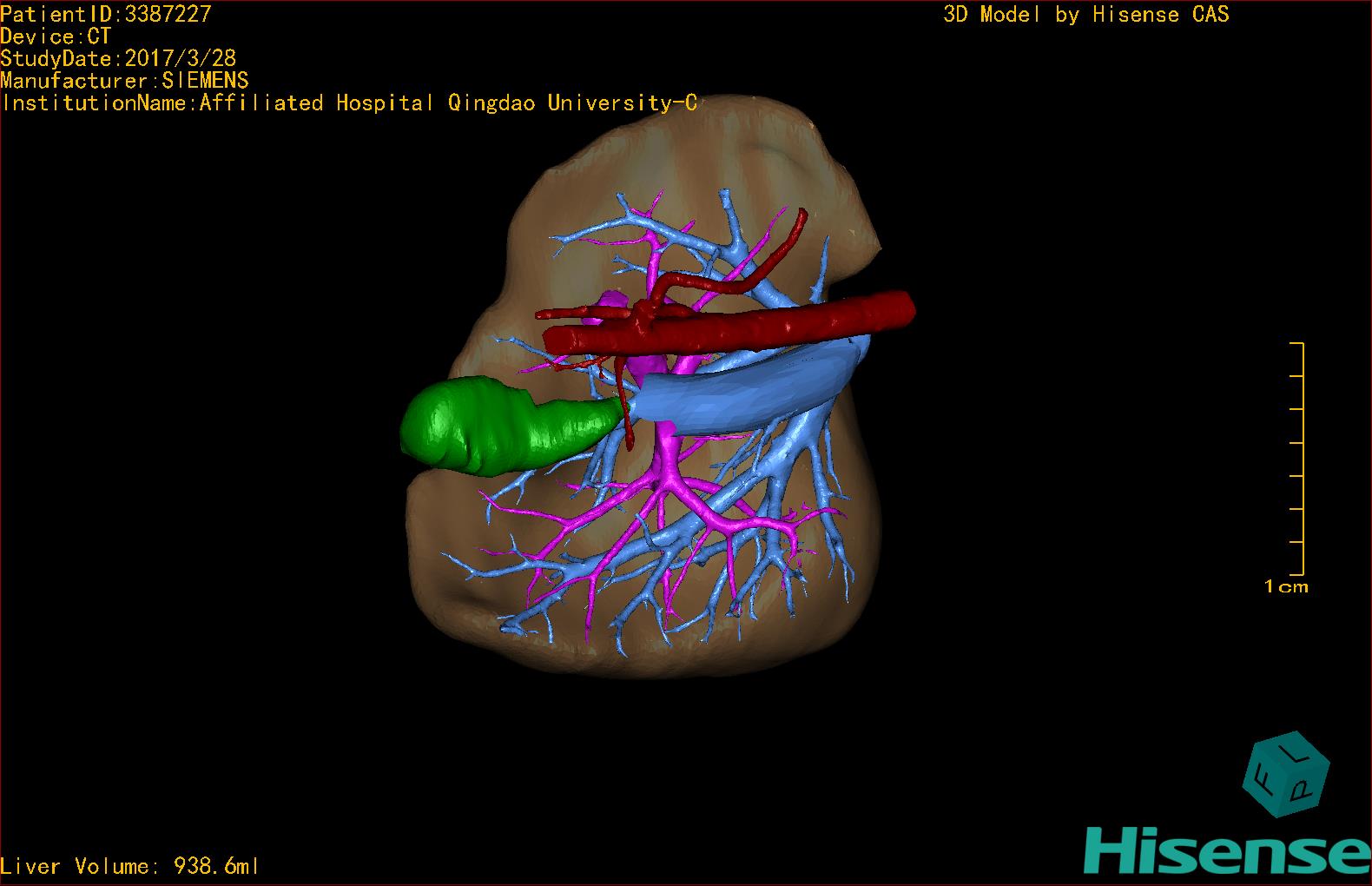Click the 'Liver Volume: 938.6ml' readout
Viewport: 1372px width, 886px height.
[129, 866]
